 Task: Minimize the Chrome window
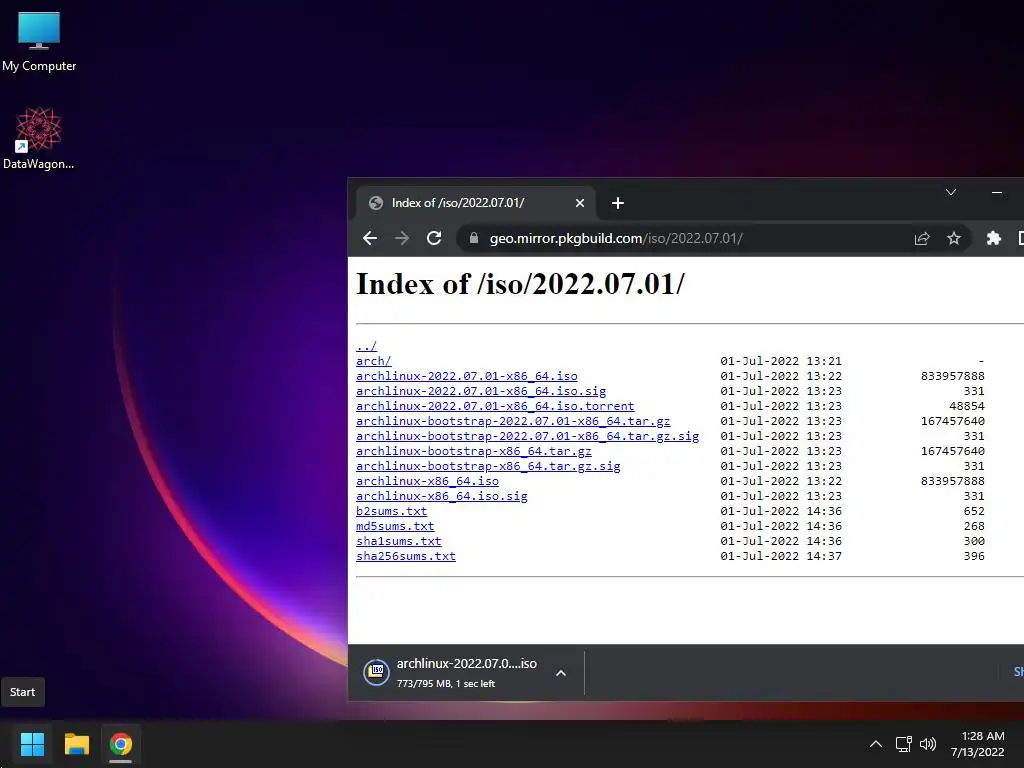(997, 192)
